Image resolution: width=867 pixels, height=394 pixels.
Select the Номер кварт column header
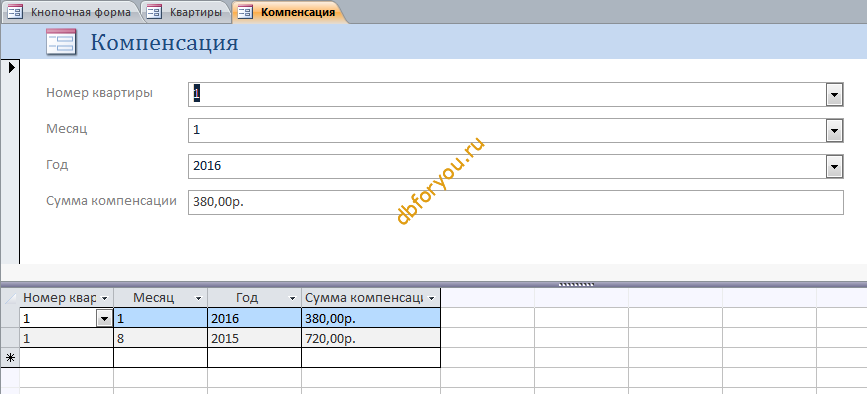click(66, 298)
